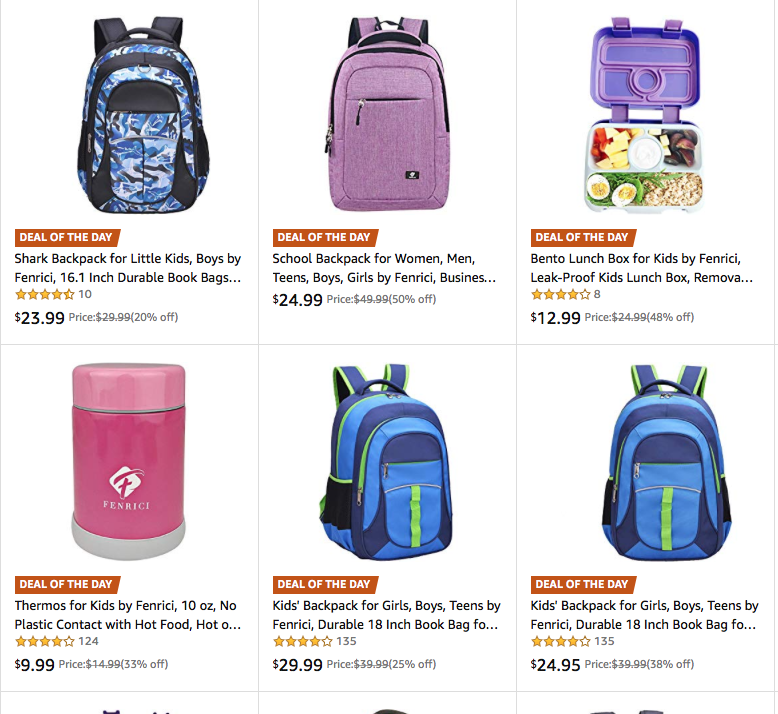Click the $23.99 price of Shark Backpack
Screen dimensions: 778x714
tap(40, 318)
